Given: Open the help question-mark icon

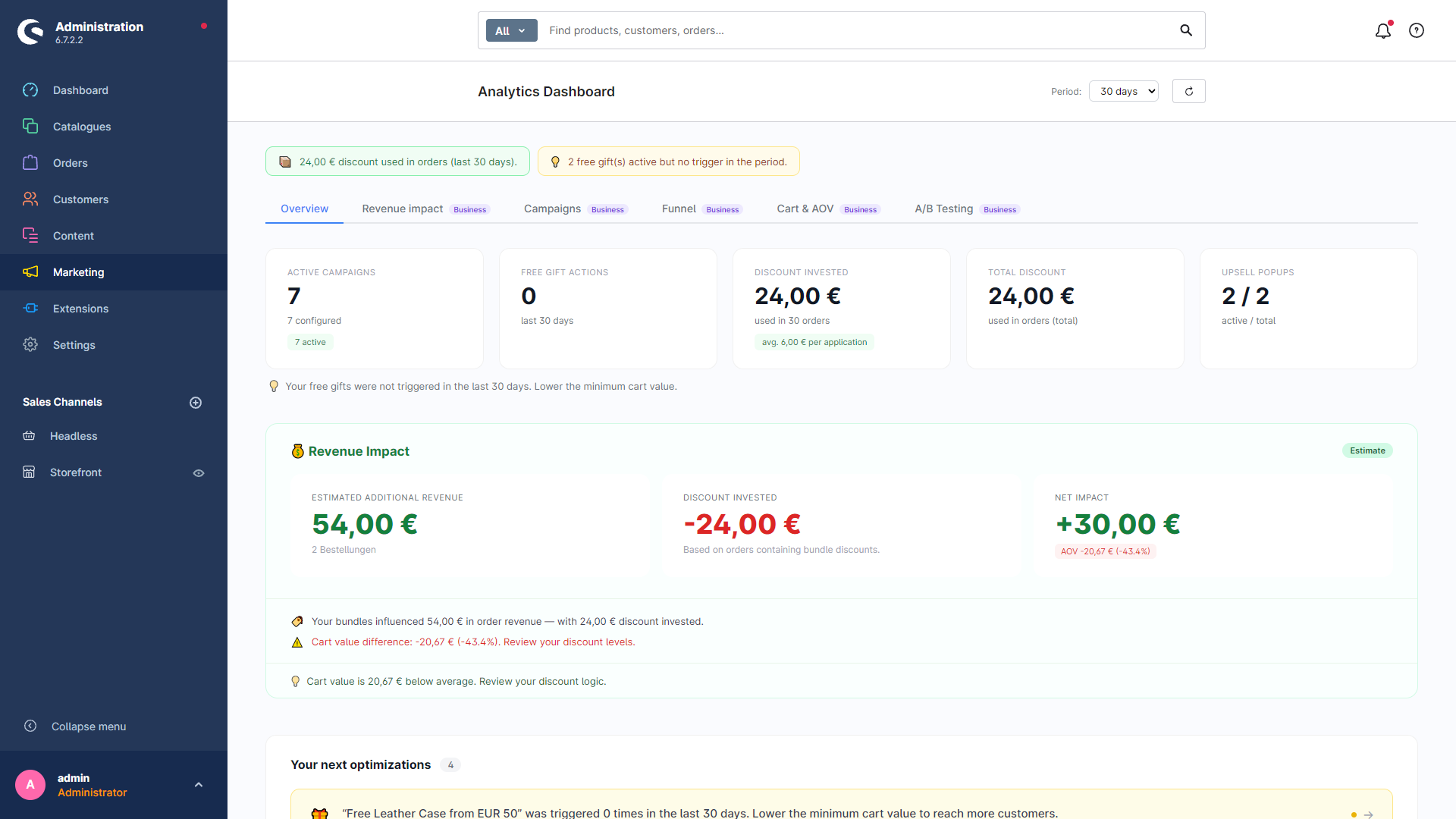Looking at the screenshot, I should (1417, 30).
